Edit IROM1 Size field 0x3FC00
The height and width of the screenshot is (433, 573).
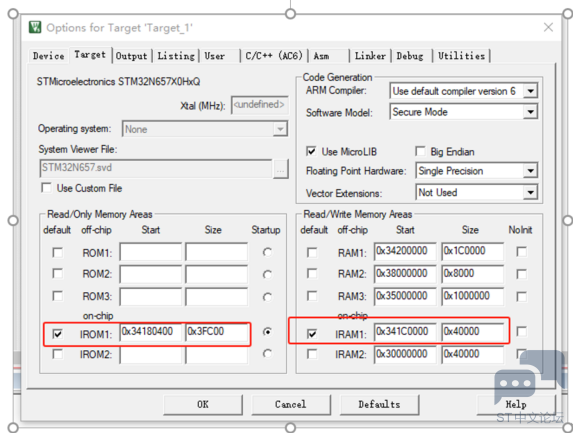tap(216, 332)
